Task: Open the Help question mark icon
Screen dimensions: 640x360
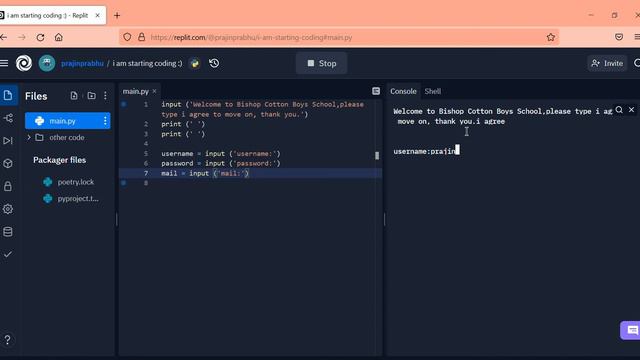Action: pyautogui.click(x=7, y=340)
